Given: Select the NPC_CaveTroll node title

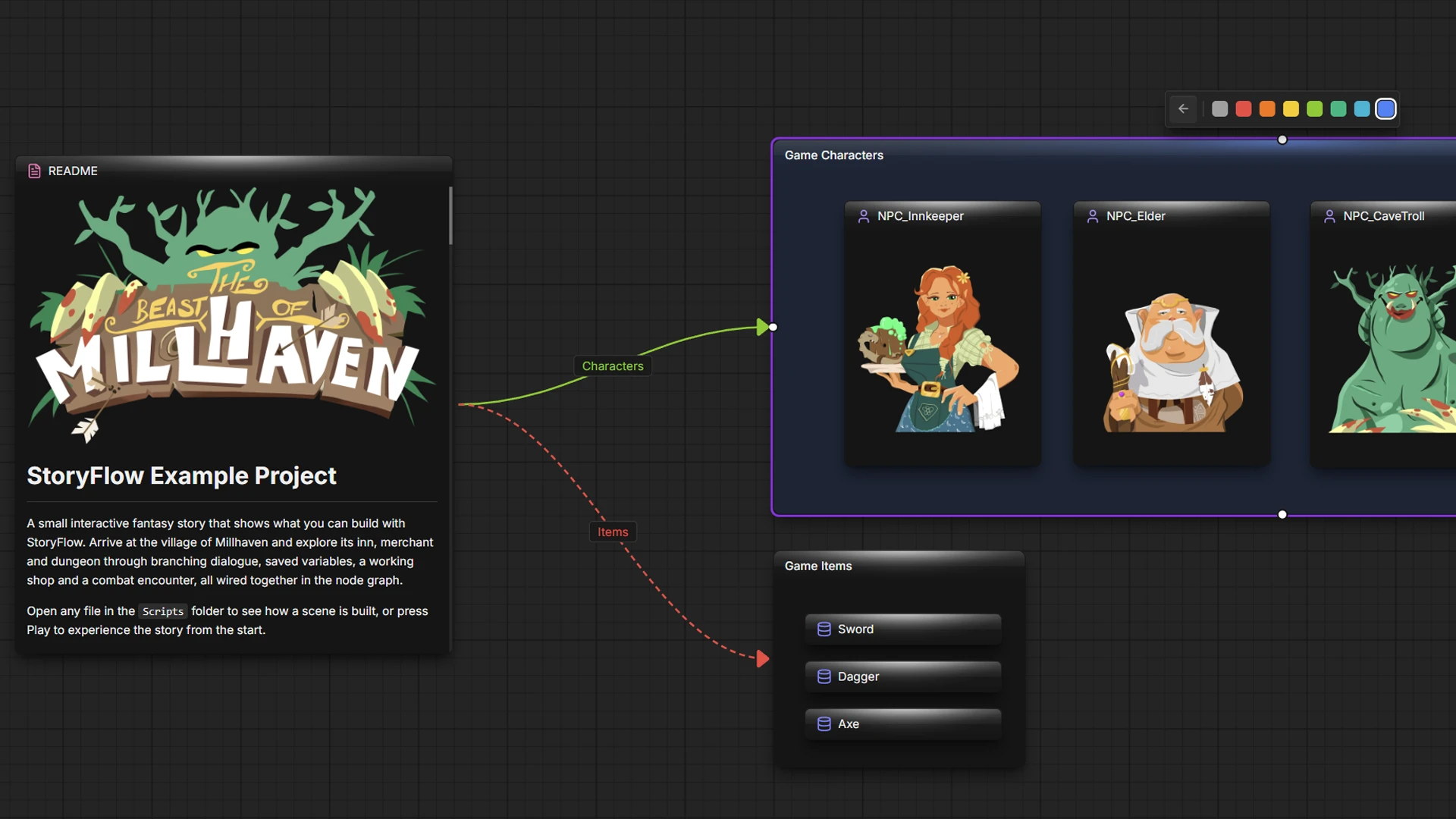Looking at the screenshot, I should pos(1384,217).
